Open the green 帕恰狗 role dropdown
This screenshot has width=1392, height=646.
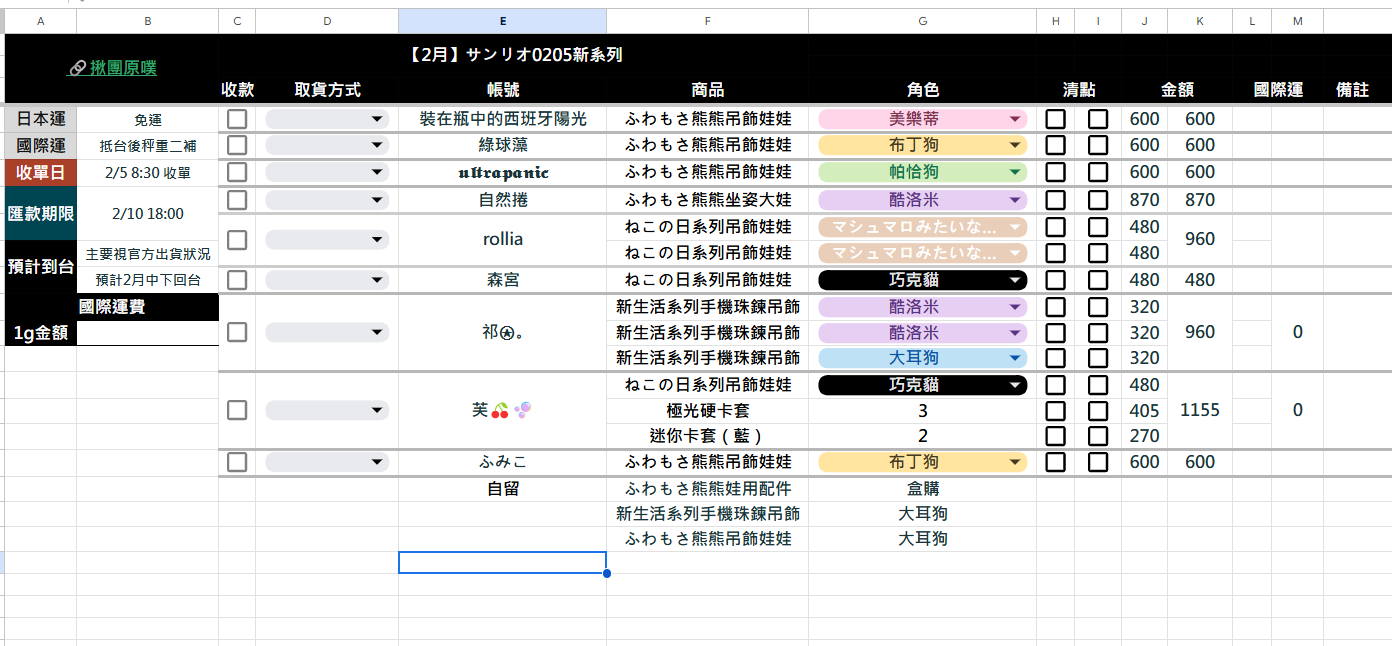922,172
